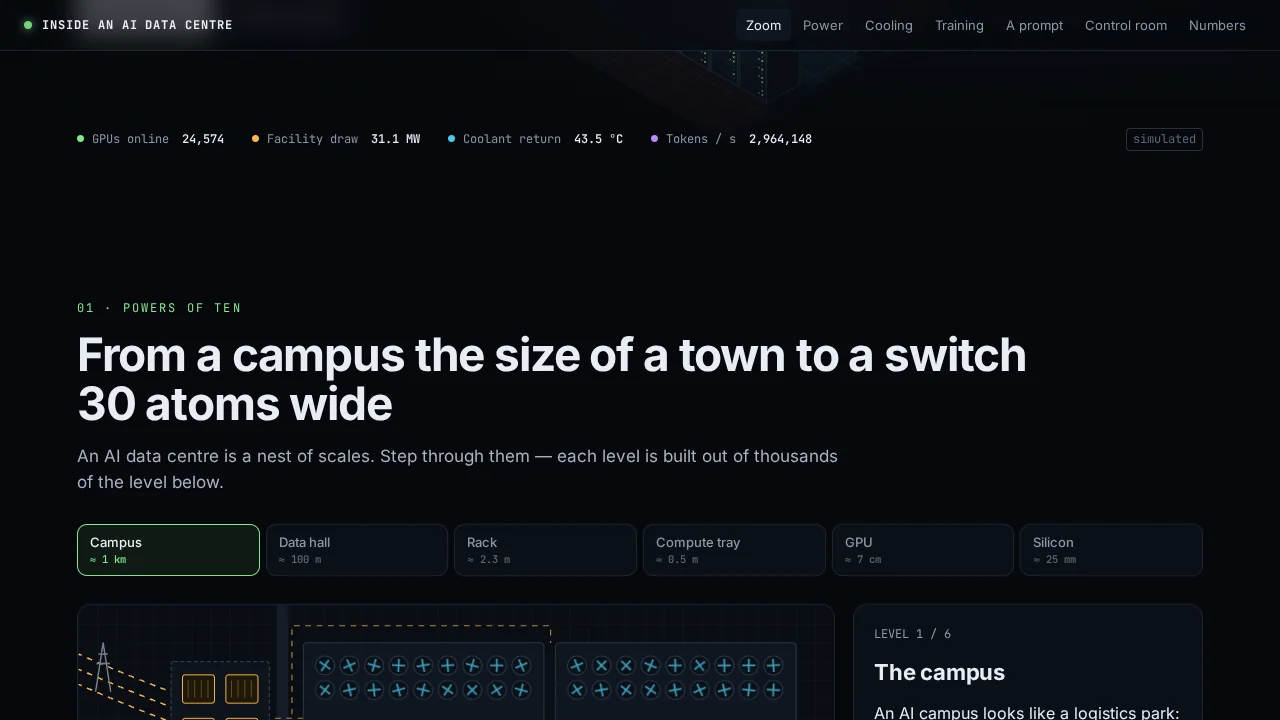This screenshot has width=1280, height=720.
Task: Click the Tokens per second value 2,964,148
Action: [x=780, y=139]
